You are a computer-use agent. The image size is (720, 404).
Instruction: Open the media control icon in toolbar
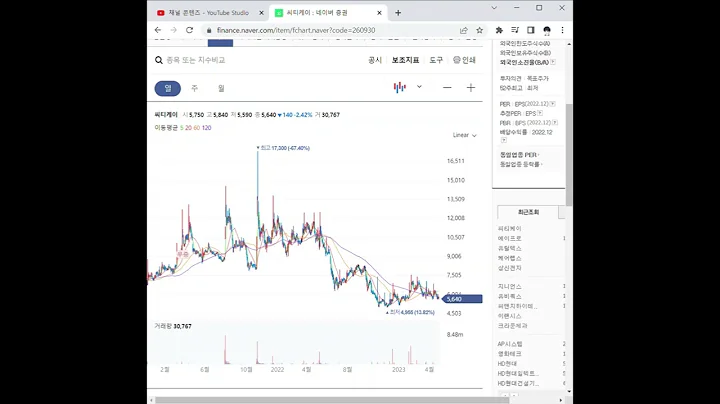tap(515, 30)
